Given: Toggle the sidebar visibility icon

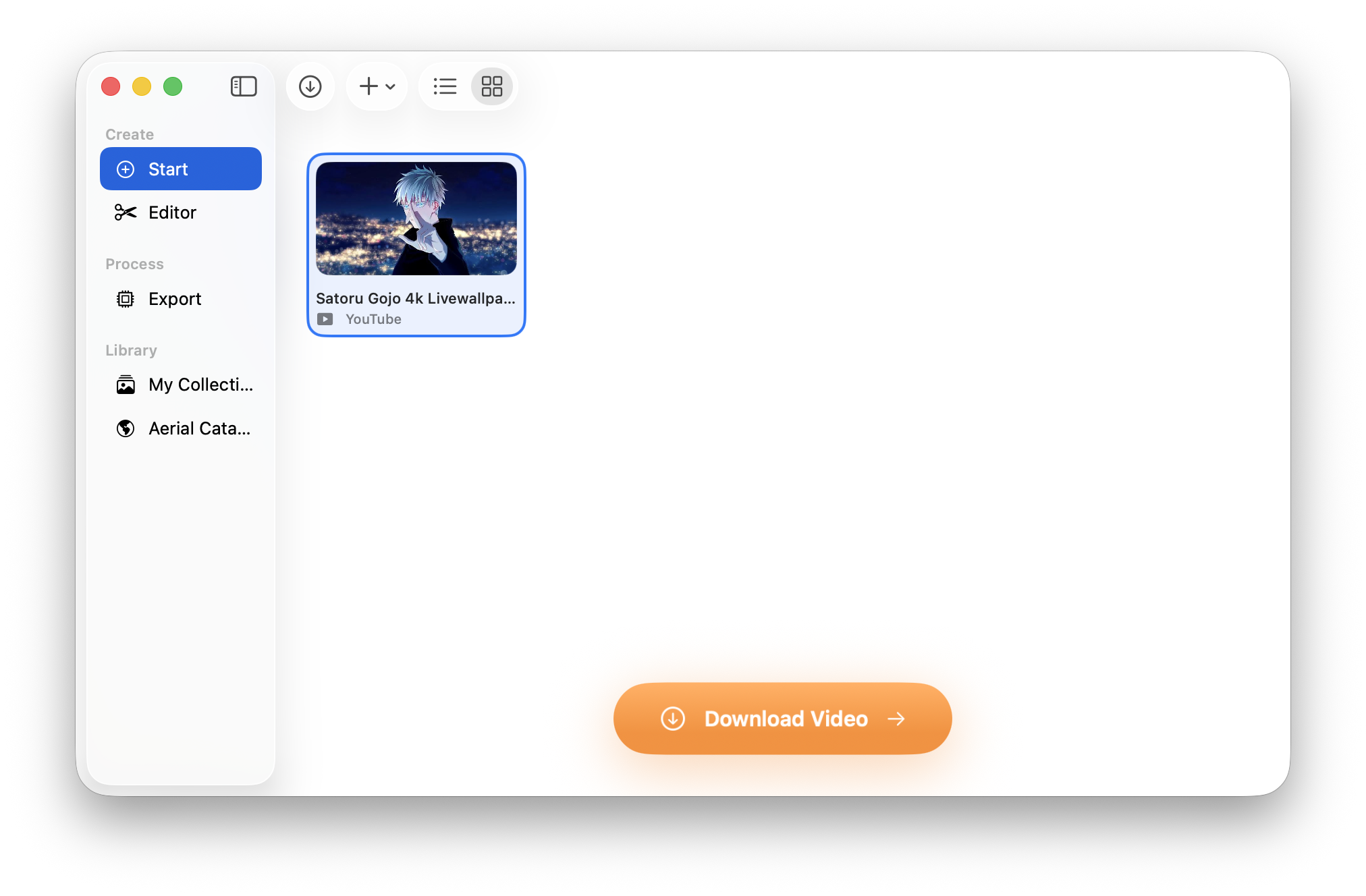Looking at the screenshot, I should pos(244,86).
